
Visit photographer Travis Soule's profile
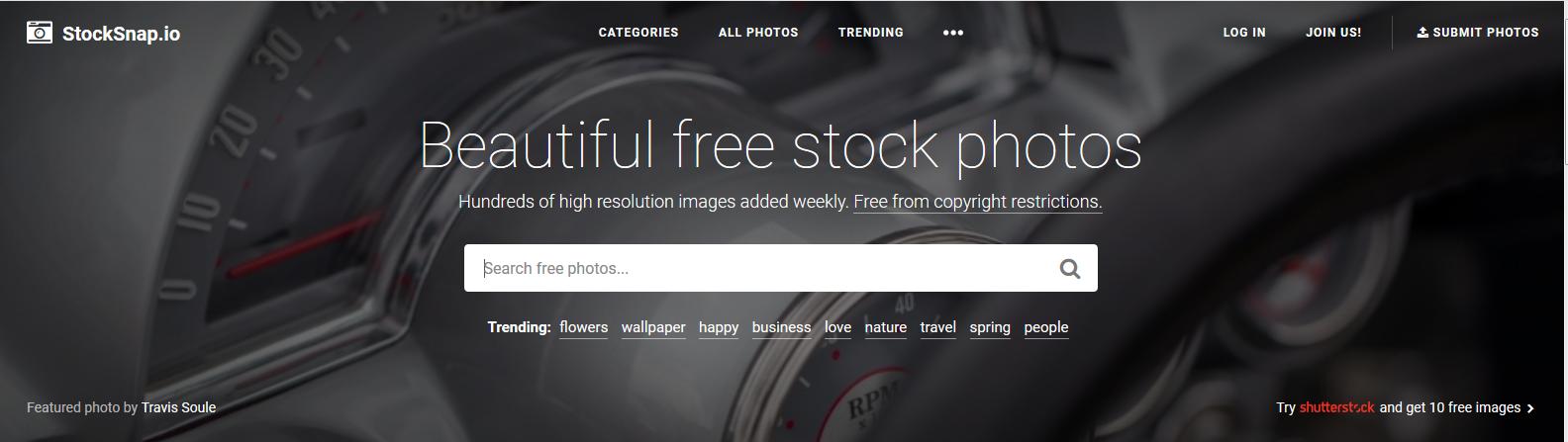pos(178,407)
